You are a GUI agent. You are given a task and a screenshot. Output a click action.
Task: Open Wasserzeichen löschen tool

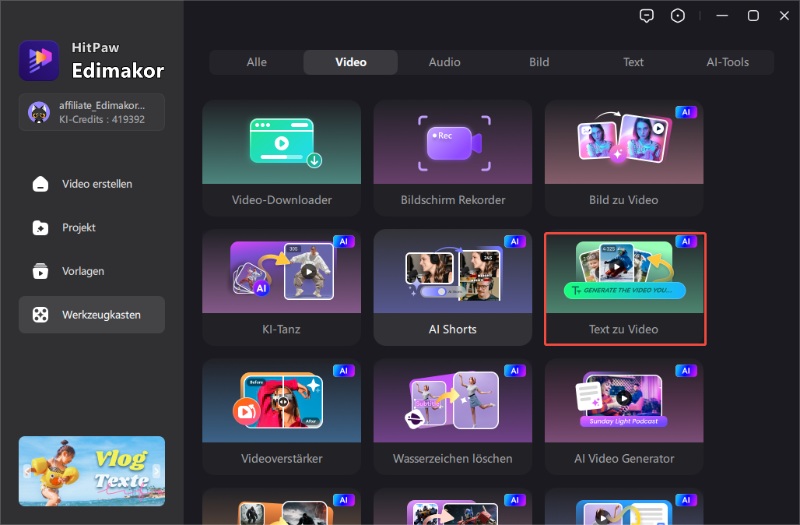(x=452, y=417)
